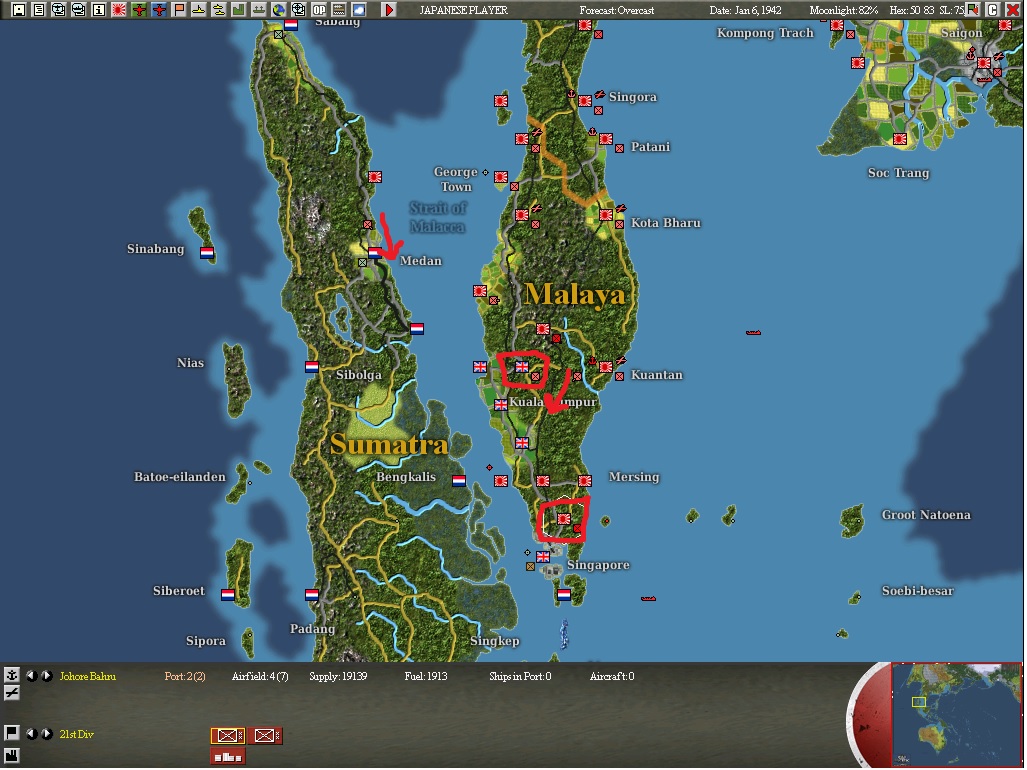Go to next base beside Johore Bahru
The image size is (1027, 770).
click(x=47, y=676)
